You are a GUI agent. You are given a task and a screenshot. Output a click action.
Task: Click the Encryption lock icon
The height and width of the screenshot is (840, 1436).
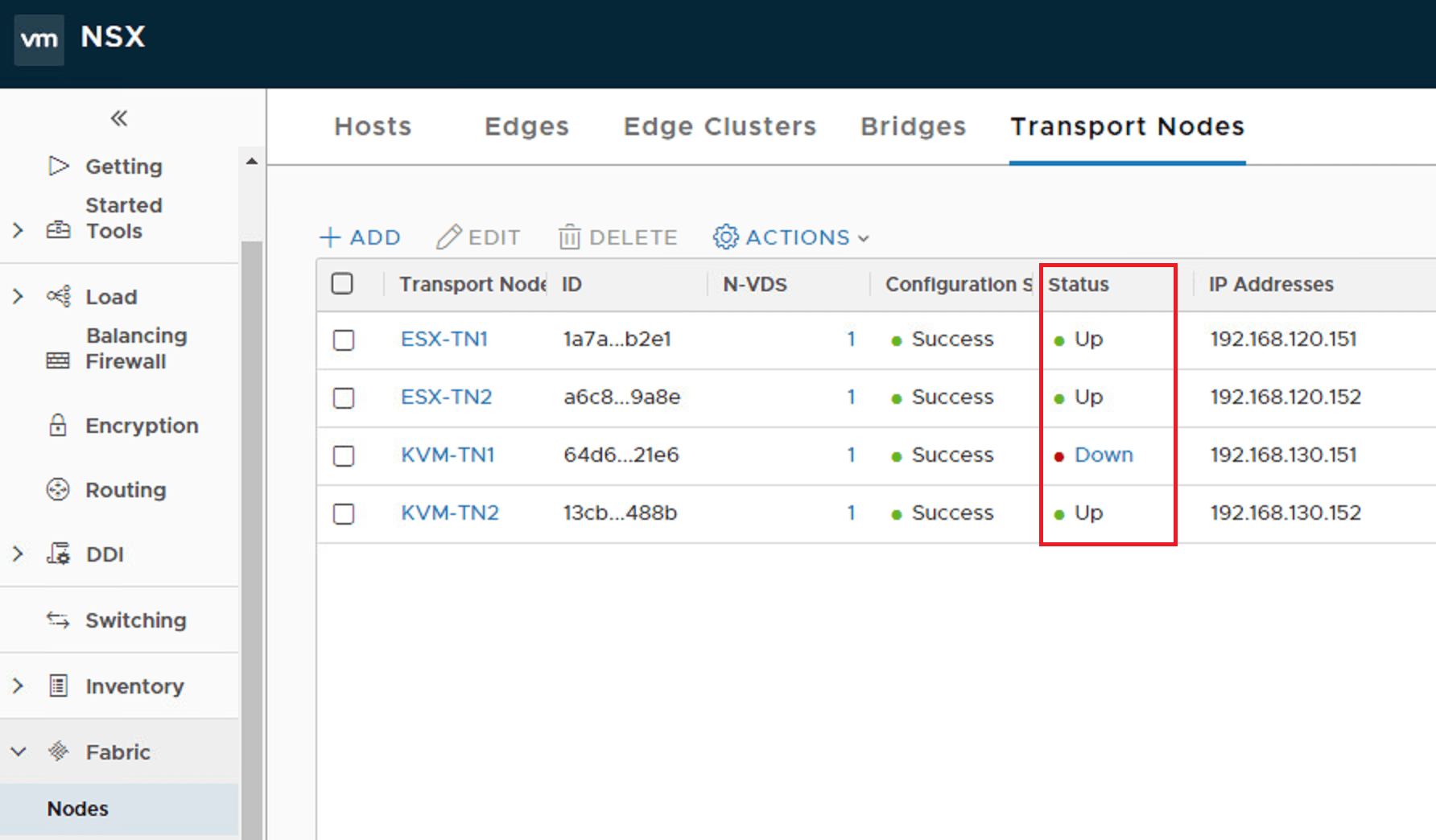(x=58, y=425)
